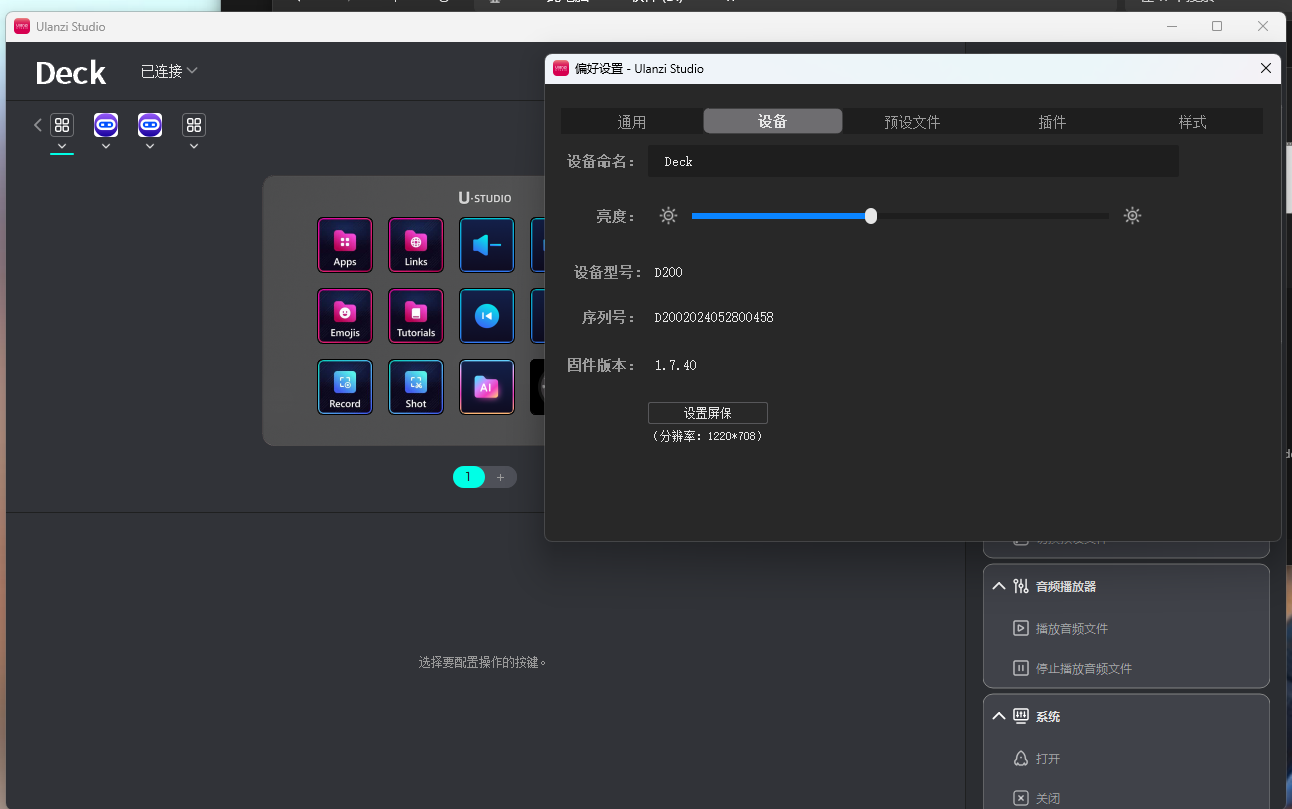Click the 分辨率: 1220*708 resolution note
Viewport: 1292px width, 809px height.
[x=707, y=436]
